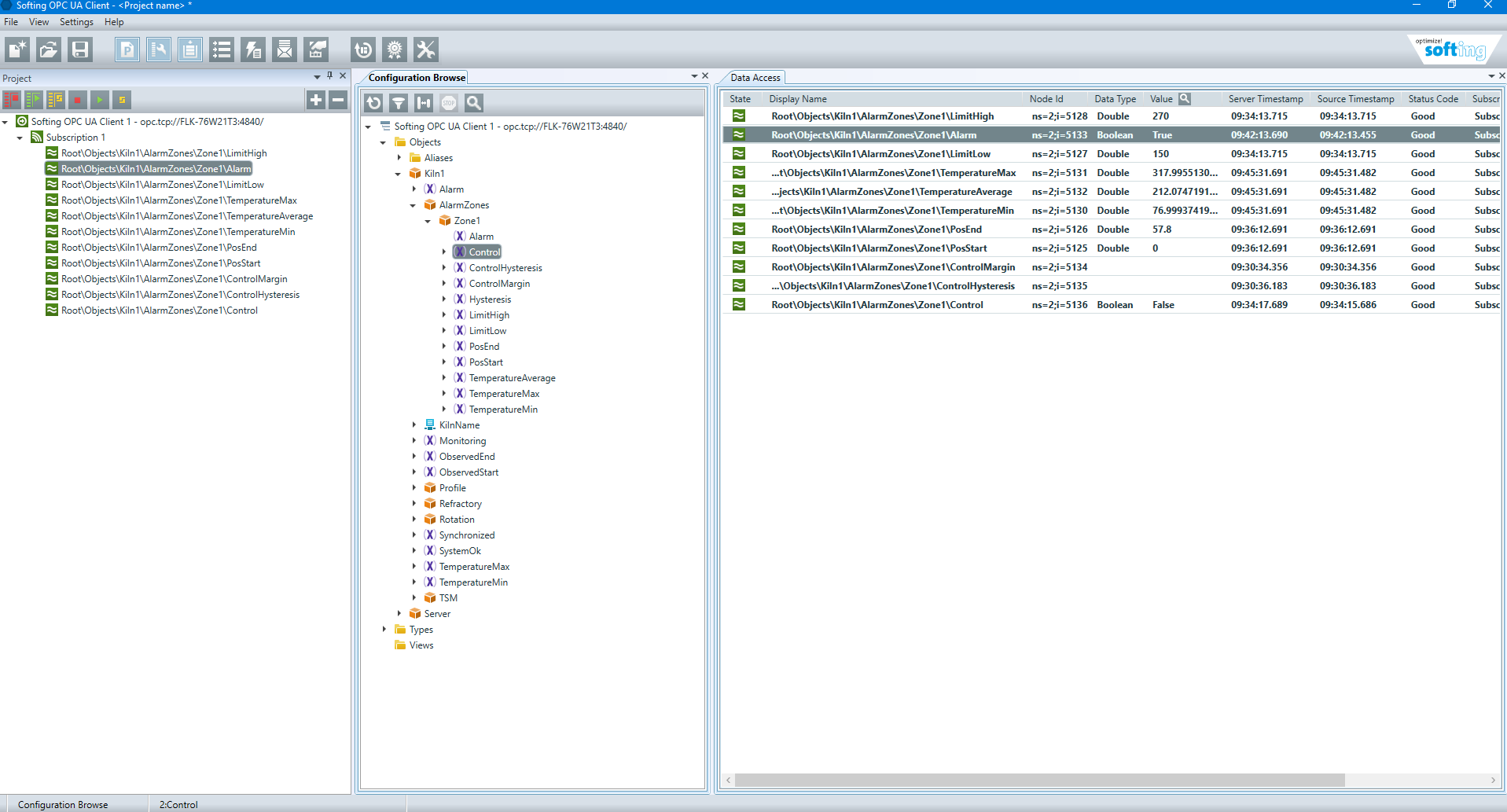Collapse the Kiln1 node

(399, 174)
